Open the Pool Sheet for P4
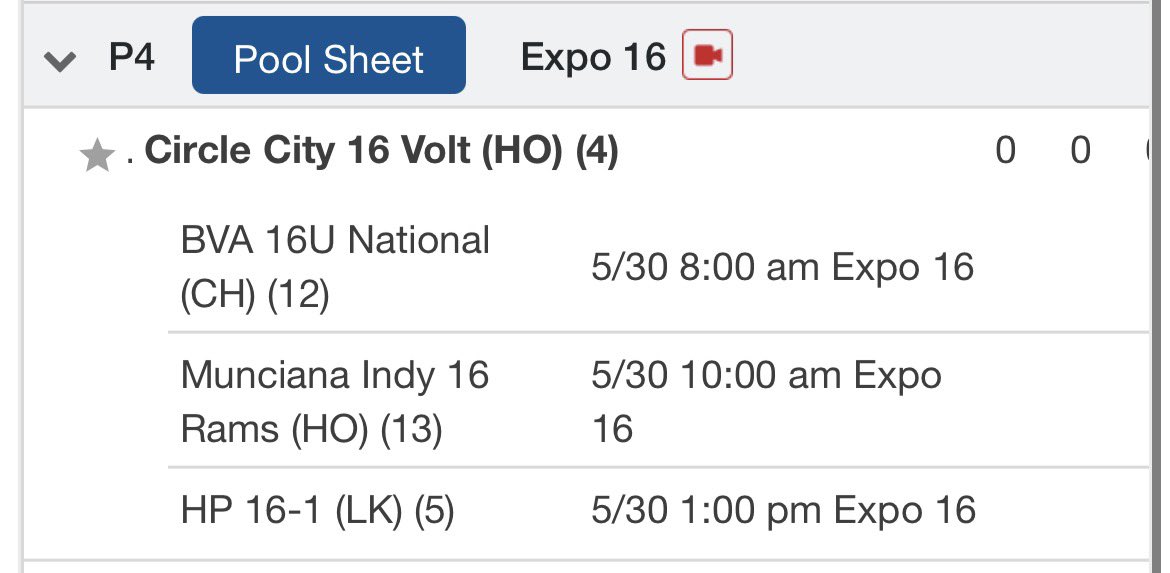This screenshot has width=1170, height=573. pyautogui.click(x=329, y=55)
